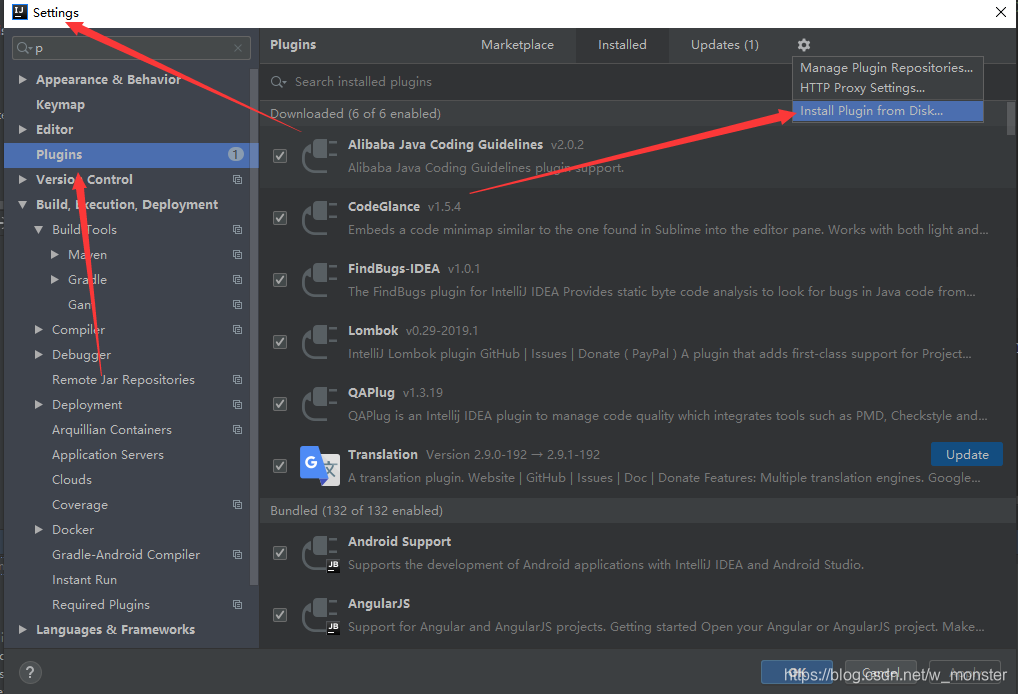Click the plugin list vertical scrollbar
Viewport: 1018px width, 694px height.
click(x=1010, y=118)
